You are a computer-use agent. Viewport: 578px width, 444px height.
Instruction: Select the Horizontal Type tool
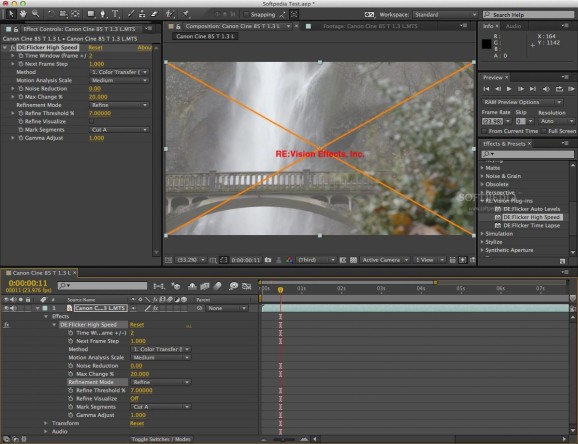(115, 14)
